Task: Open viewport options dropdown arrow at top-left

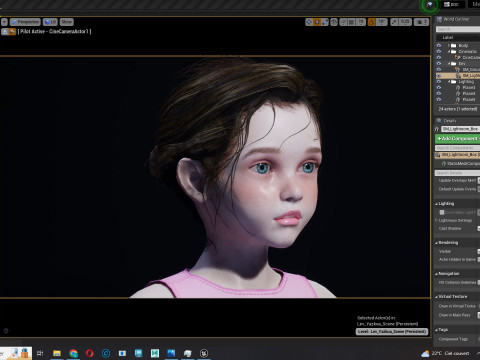Action: [4, 22]
